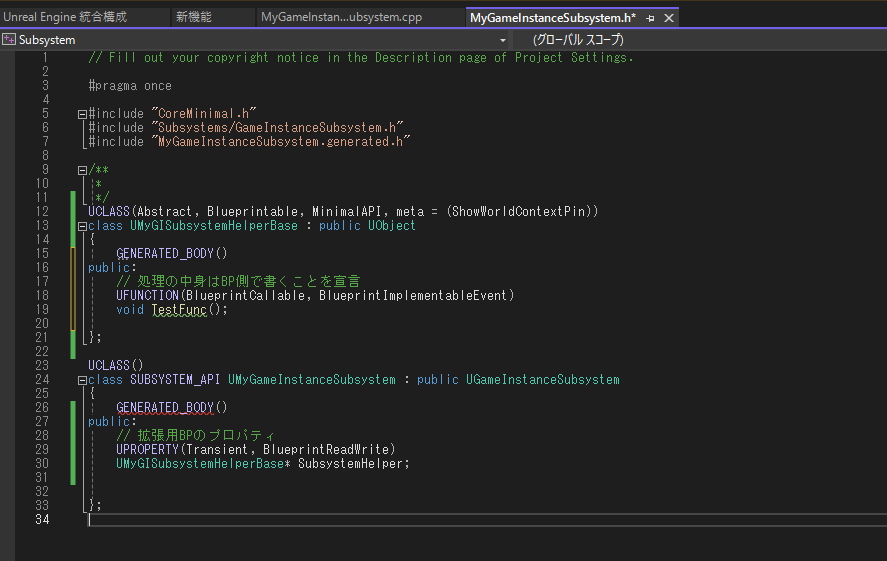Click the Subsystem project icon in the navigation bar
This screenshot has height=561, width=887.
8,40
